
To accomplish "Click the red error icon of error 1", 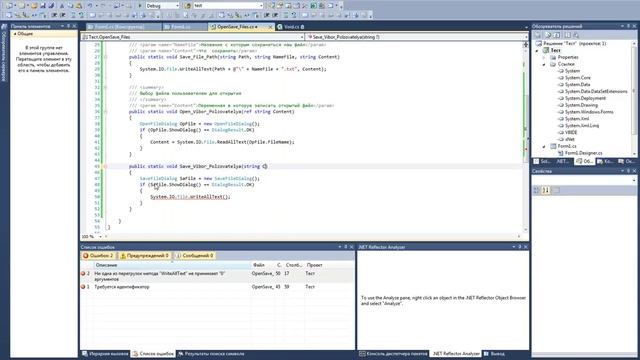I will click(x=83, y=287).
